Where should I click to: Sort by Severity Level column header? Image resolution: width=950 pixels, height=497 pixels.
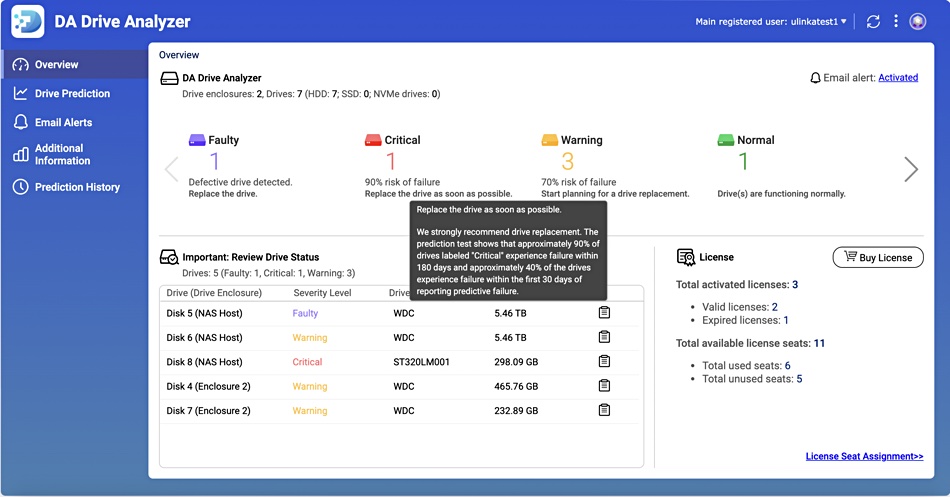click(322, 293)
